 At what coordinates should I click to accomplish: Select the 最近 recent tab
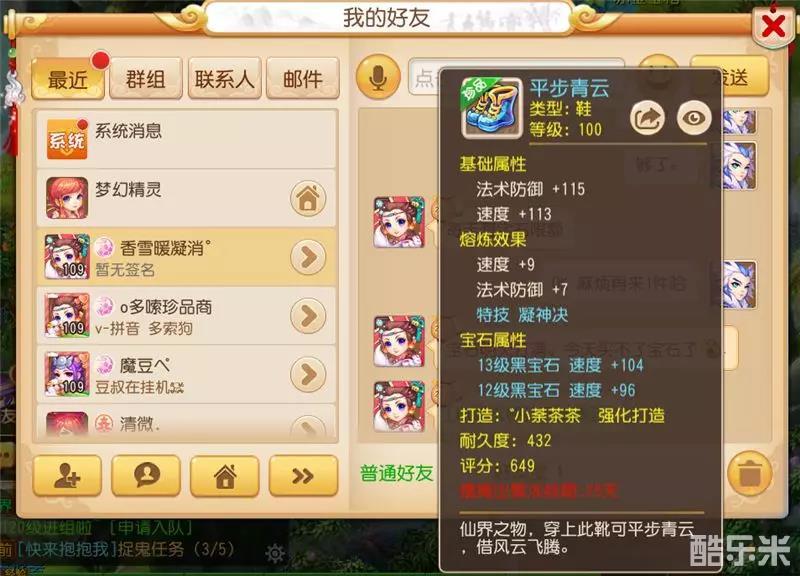[x=68, y=79]
